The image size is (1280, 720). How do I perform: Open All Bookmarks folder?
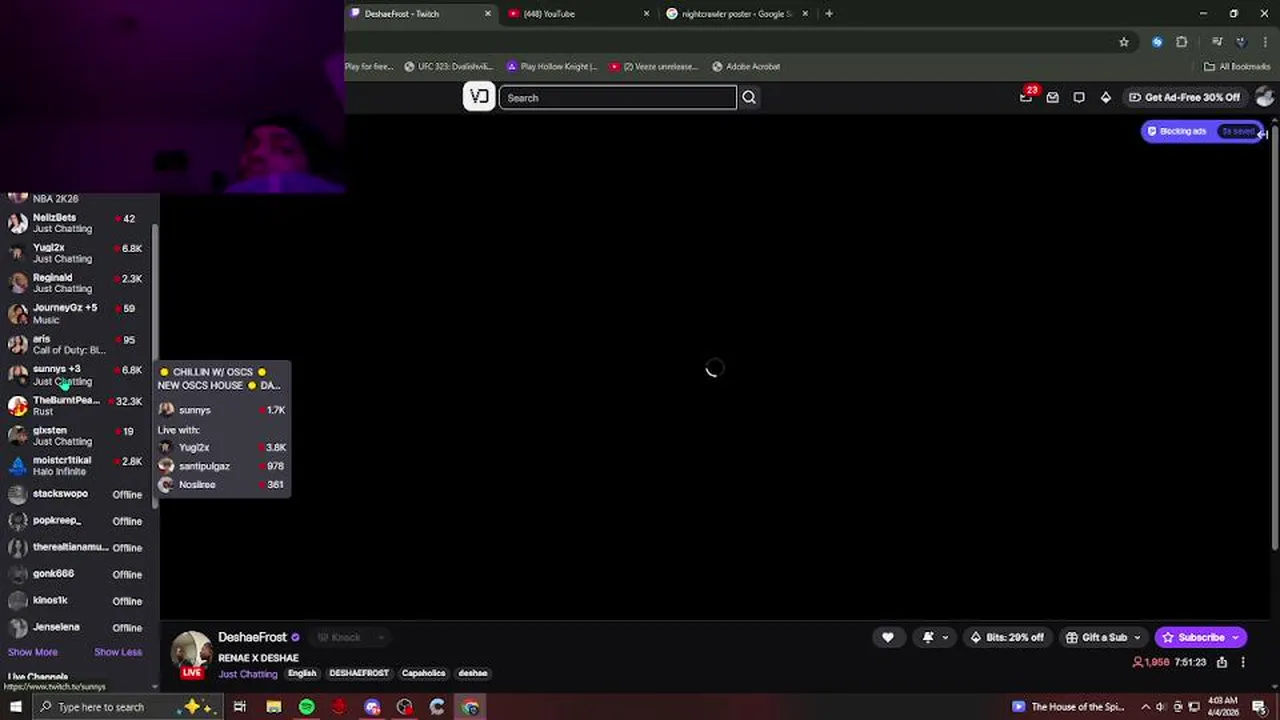tap(1237, 66)
